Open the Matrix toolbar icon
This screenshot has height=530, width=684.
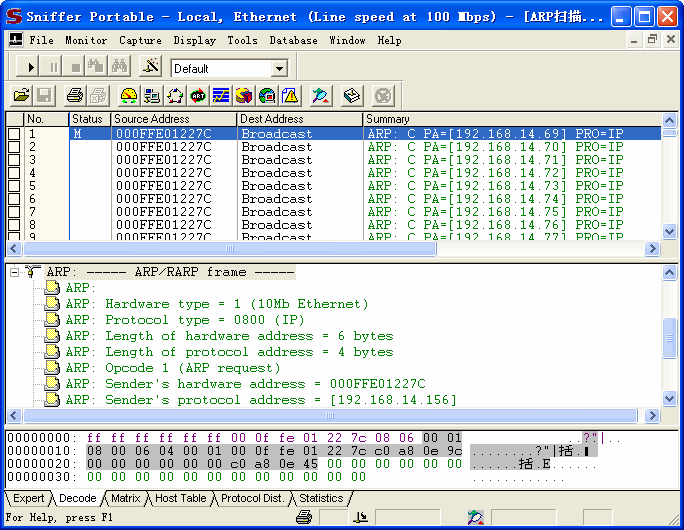(175, 96)
